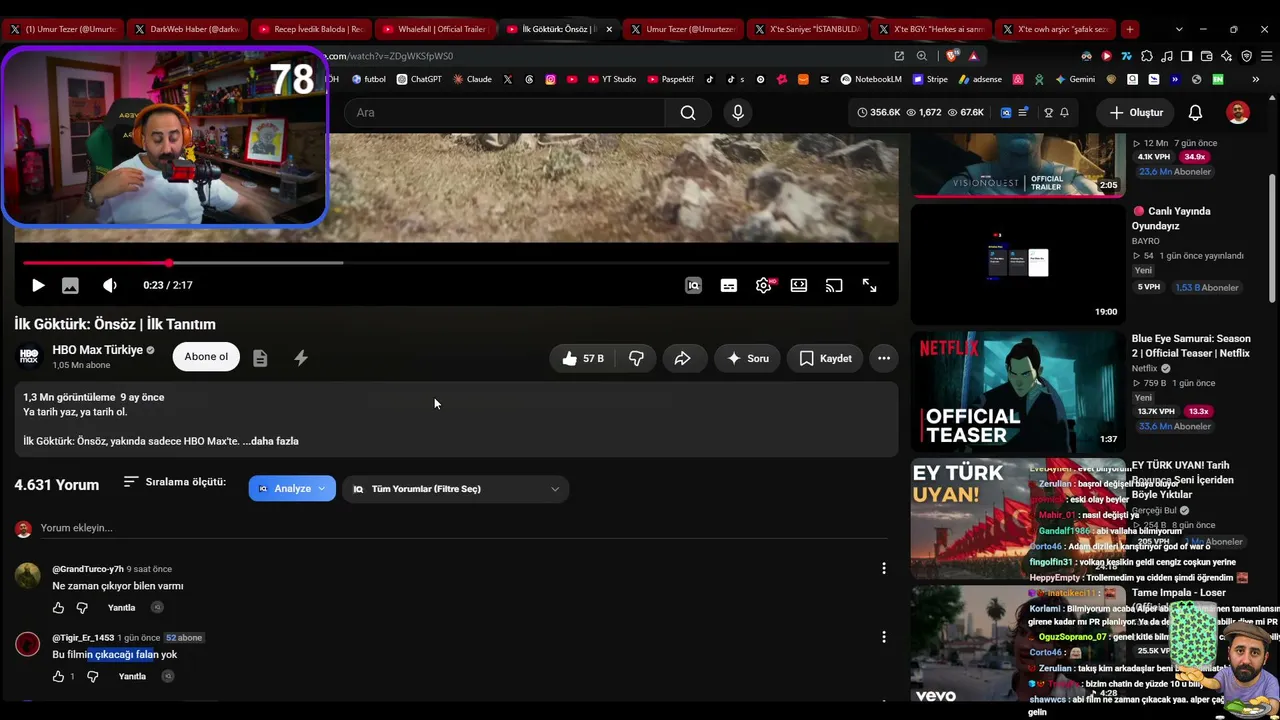Play the İlk Göktürk video
Image resolution: width=1280 pixels, height=720 pixels.
tap(38, 285)
